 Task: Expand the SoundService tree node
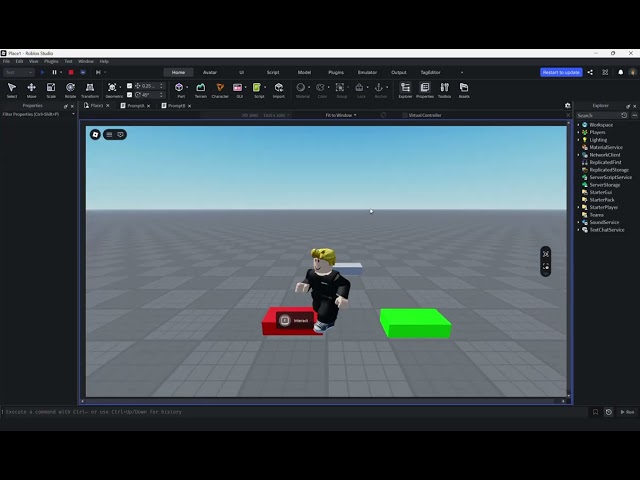click(x=578, y=222)
